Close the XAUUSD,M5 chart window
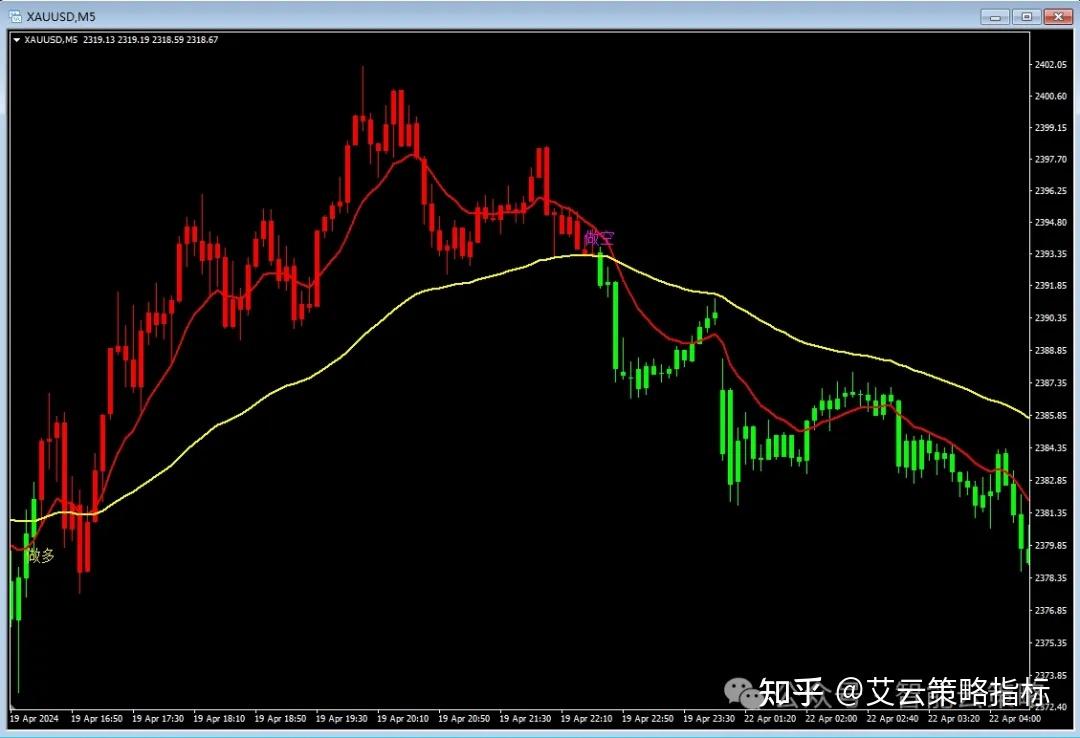Image resolution: width=1080 pixels, height=738 pixels. tap(1058, 17)
